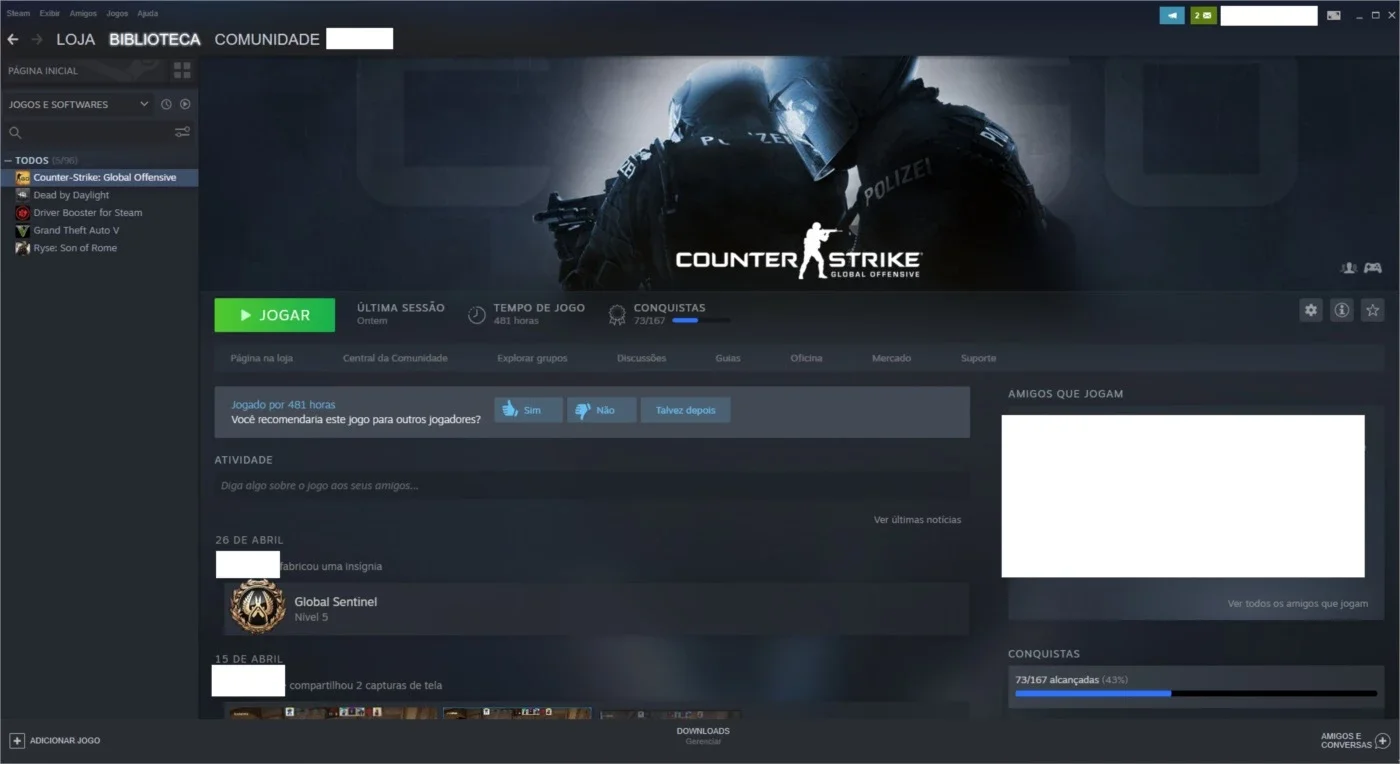
Task: Focus the activity comment input field
Action: pyautogui.click(x=592, y=486)
